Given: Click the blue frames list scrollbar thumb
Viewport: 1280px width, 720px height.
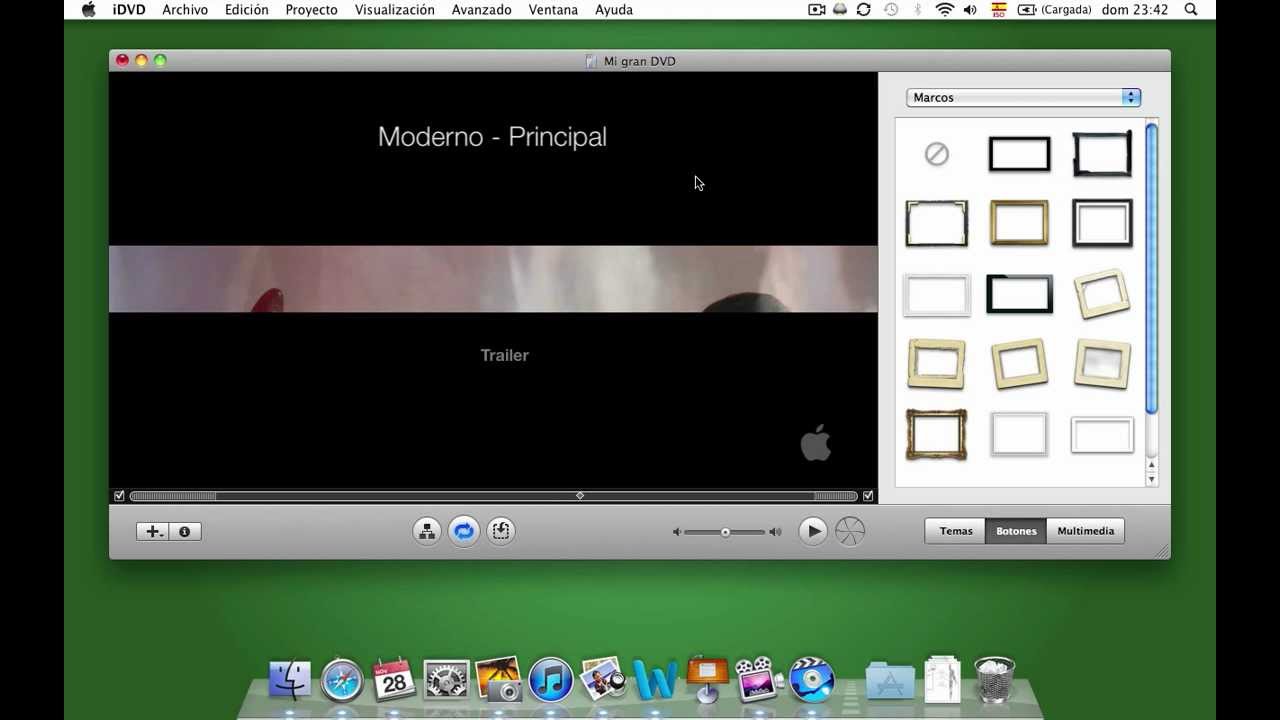Looking at the screenshot, I should (x=1152, y=267).
